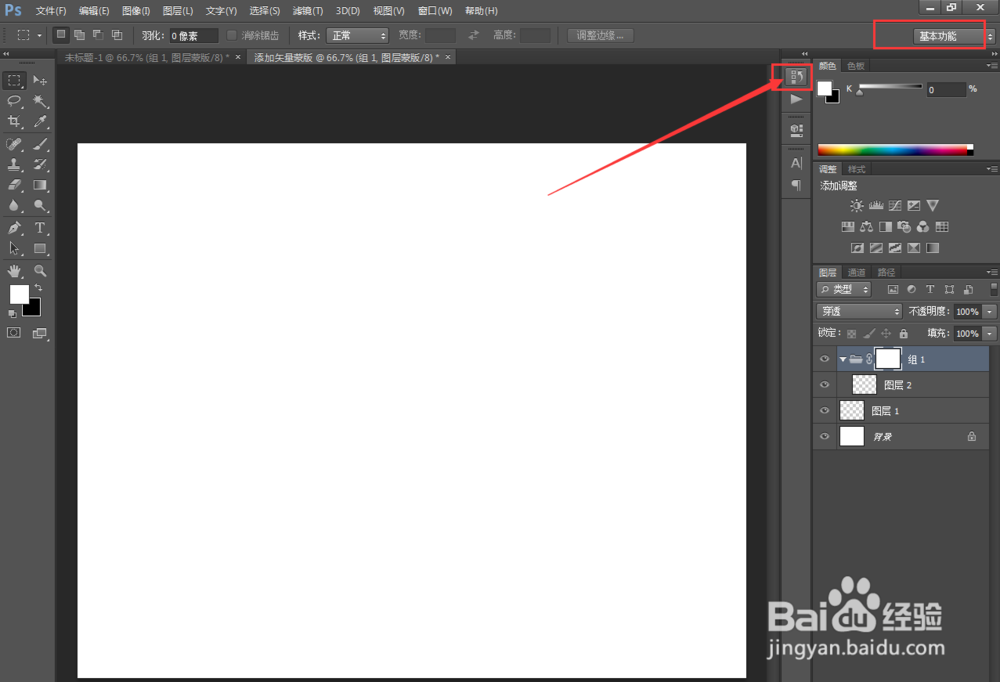Open the 类型 layer filter dropdown
The width and height of the screenshot is (1000, 682).
click(843, 290)
